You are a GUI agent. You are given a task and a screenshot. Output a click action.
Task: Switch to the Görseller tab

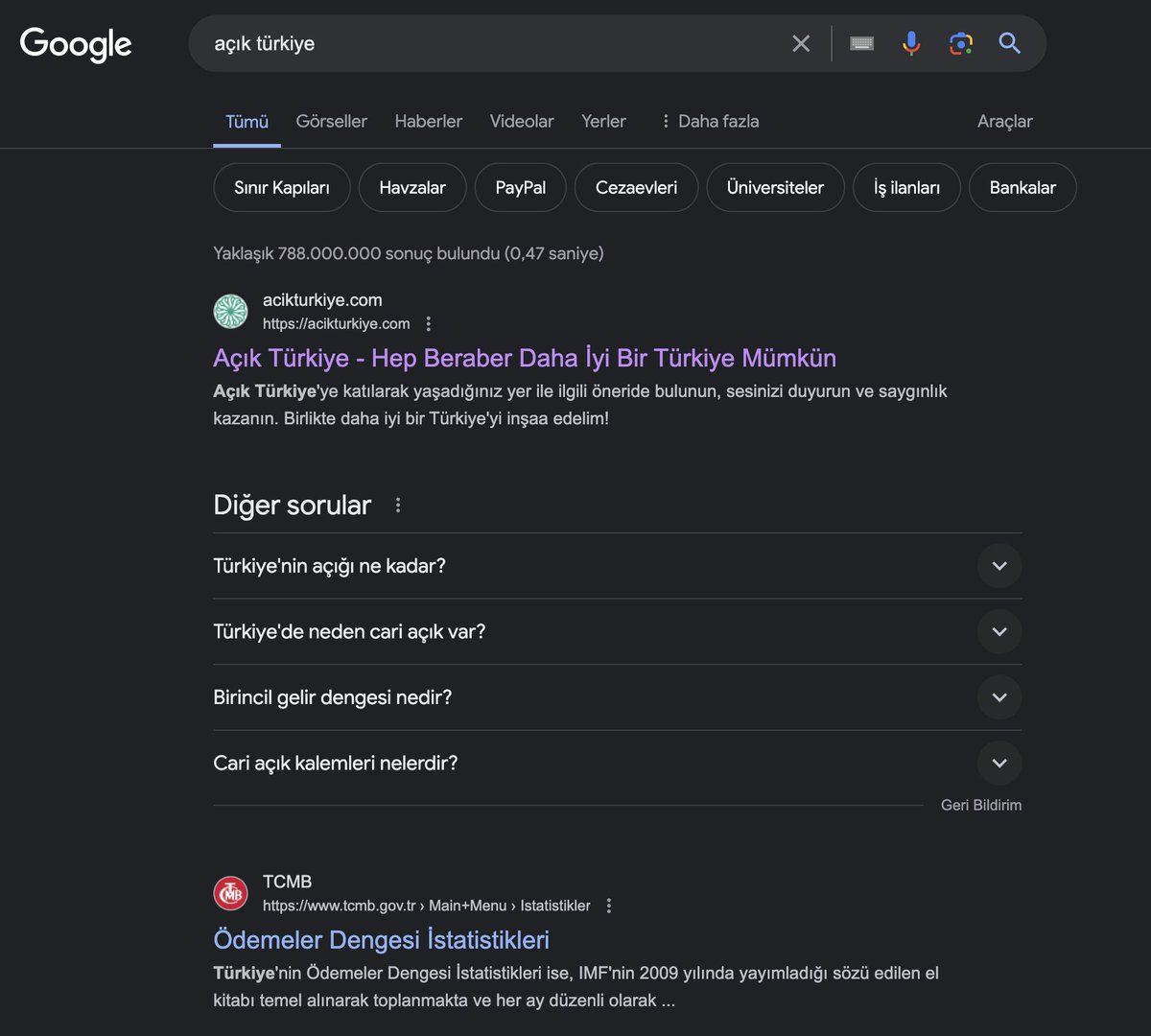(331, 121)
